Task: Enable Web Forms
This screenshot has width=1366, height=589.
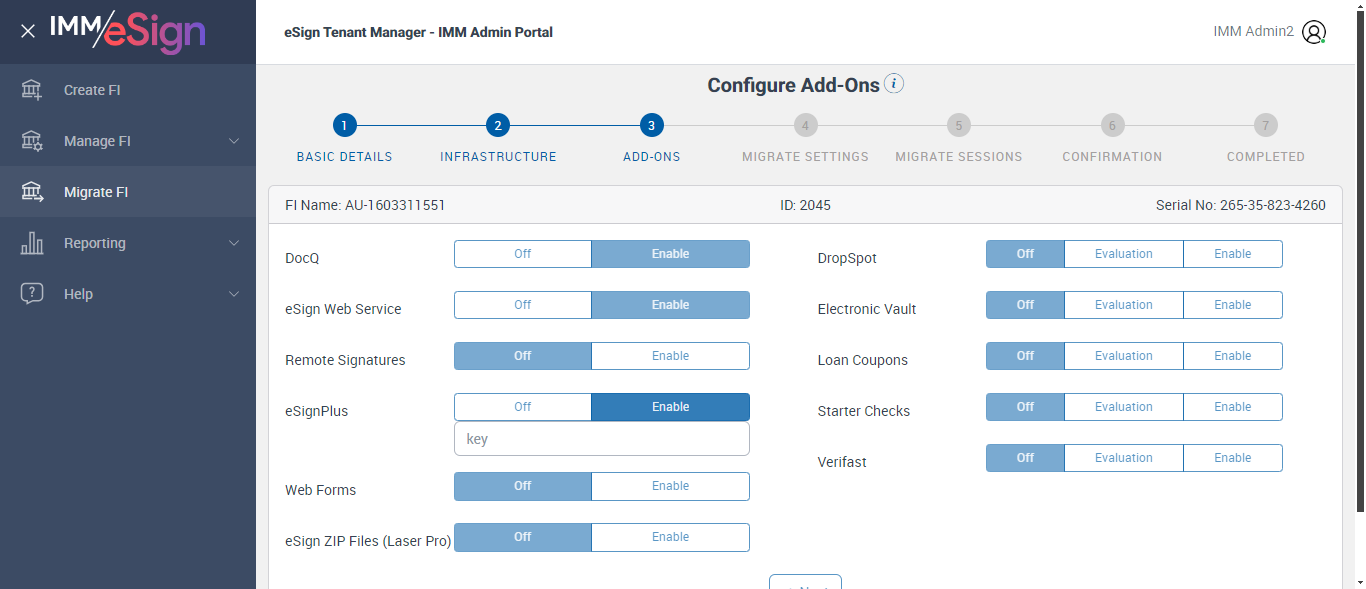Action: click(x=670, y=486)
